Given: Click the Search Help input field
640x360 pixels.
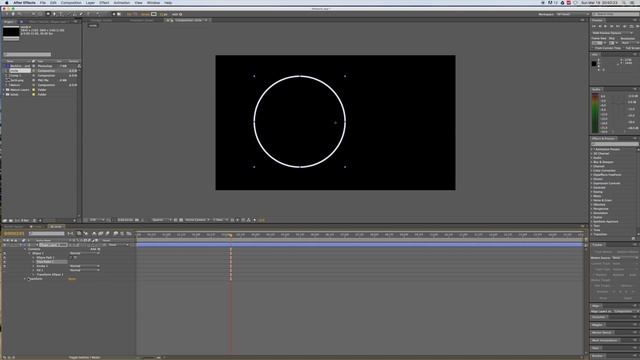Looking at the screenshot, I should pyautogui.click(x=616, y=14).
